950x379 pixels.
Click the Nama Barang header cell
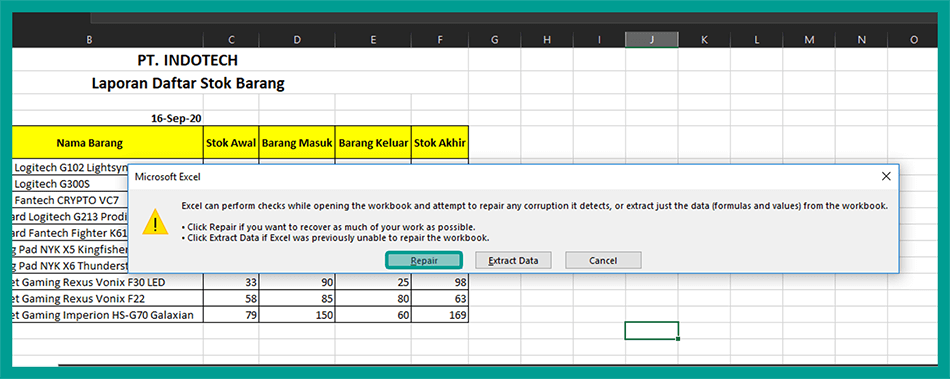tap(107, 143)
